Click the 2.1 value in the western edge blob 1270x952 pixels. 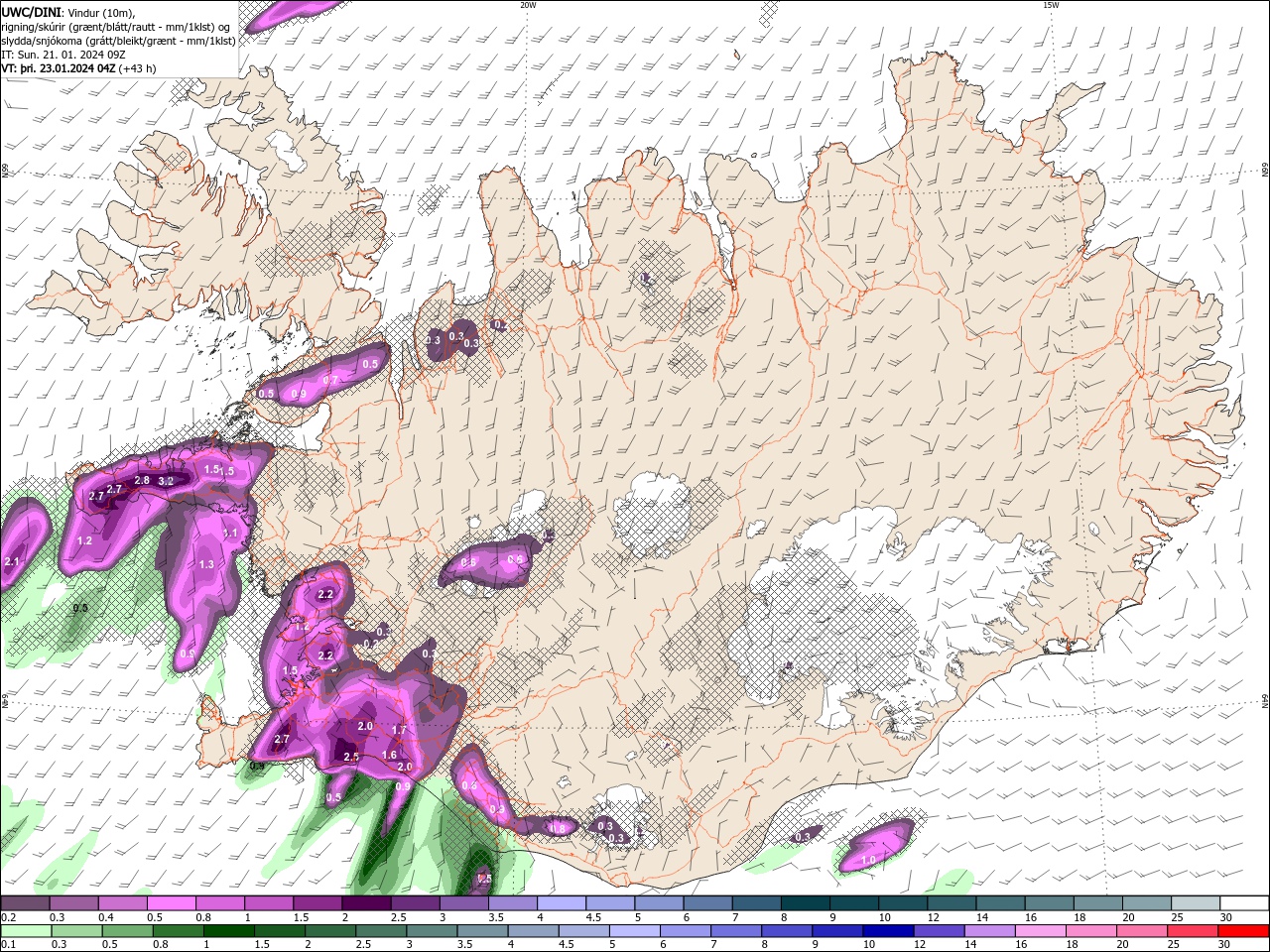[x=12, y=562]
